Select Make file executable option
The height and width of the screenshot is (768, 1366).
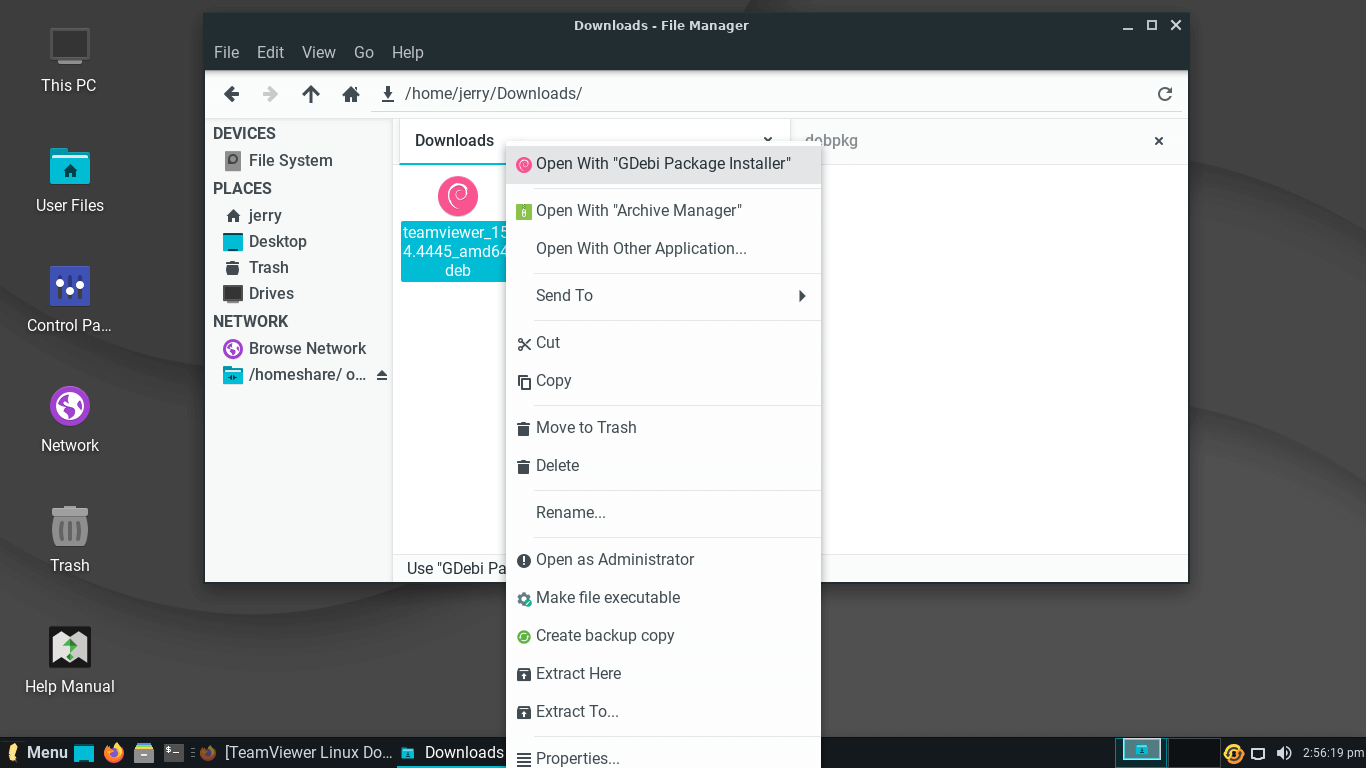pyautogui.click(x=607, y=598)
